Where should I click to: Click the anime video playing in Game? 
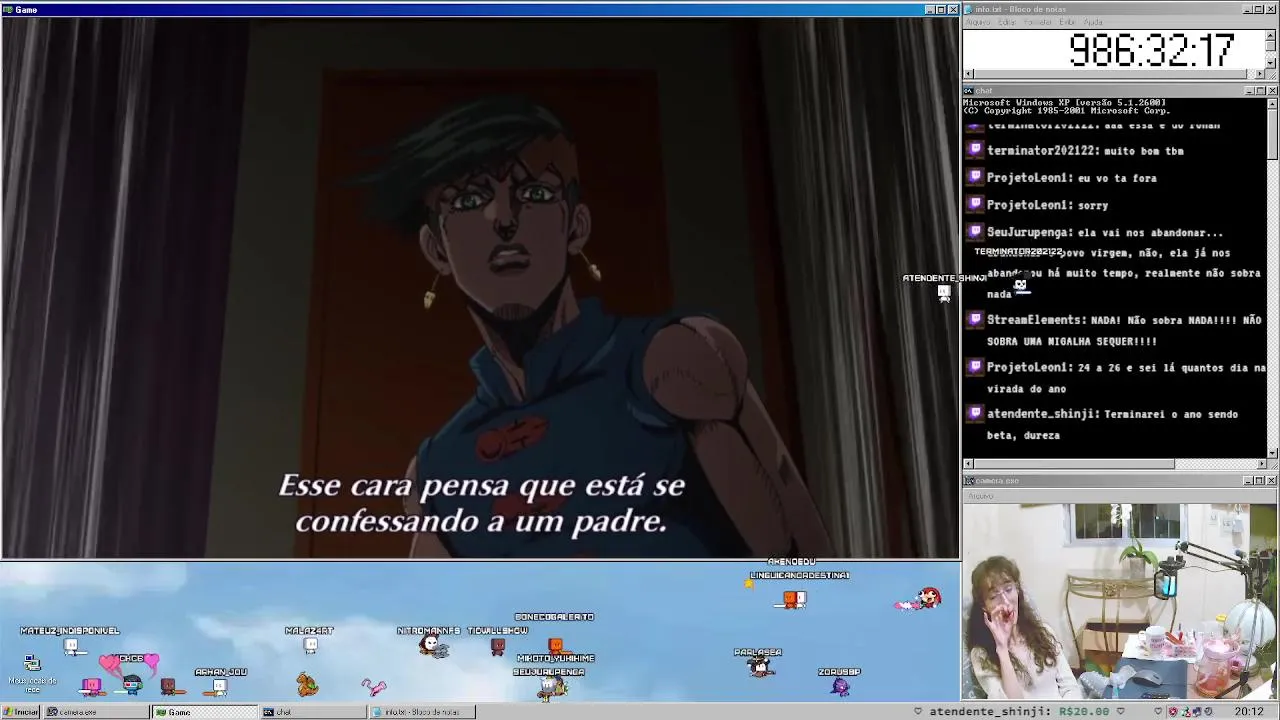coord(480,288)
